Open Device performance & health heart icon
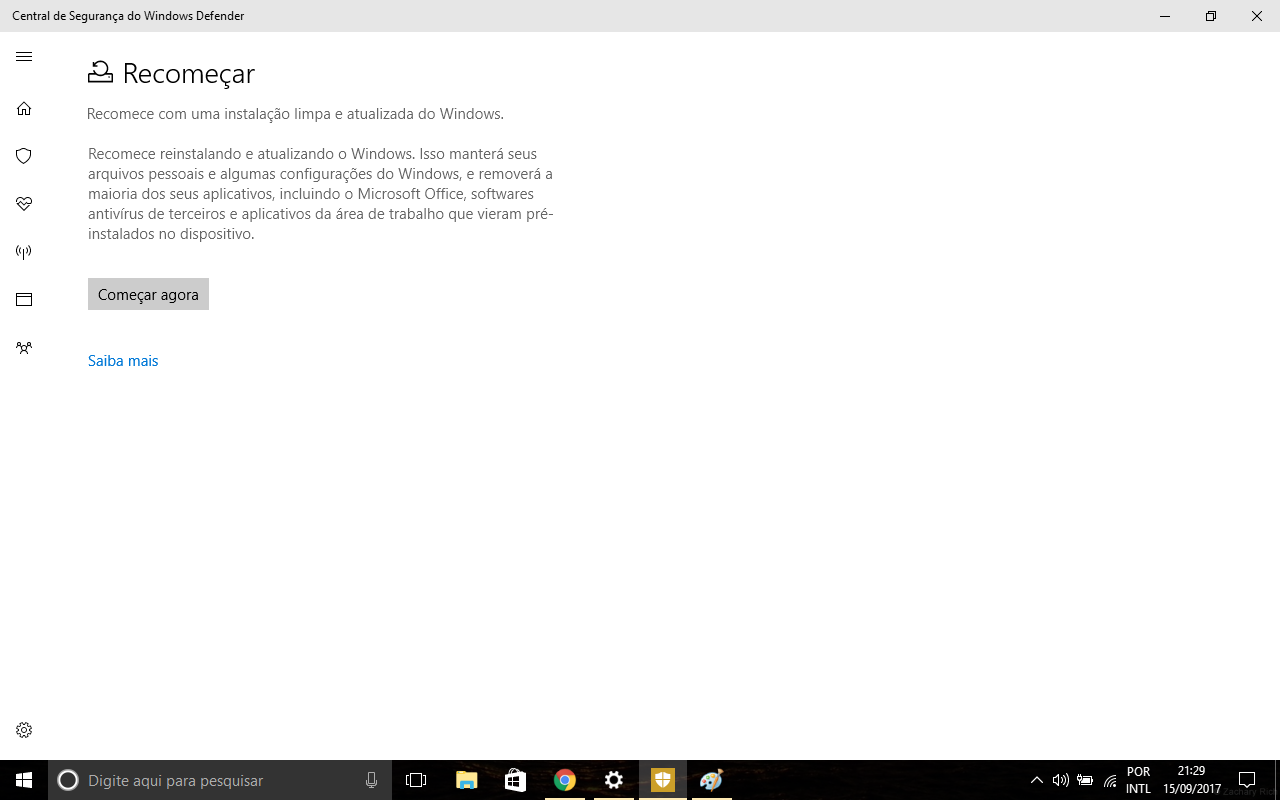Image resolution: width=1280 pixels, height=800 pixels. [24, 204]
